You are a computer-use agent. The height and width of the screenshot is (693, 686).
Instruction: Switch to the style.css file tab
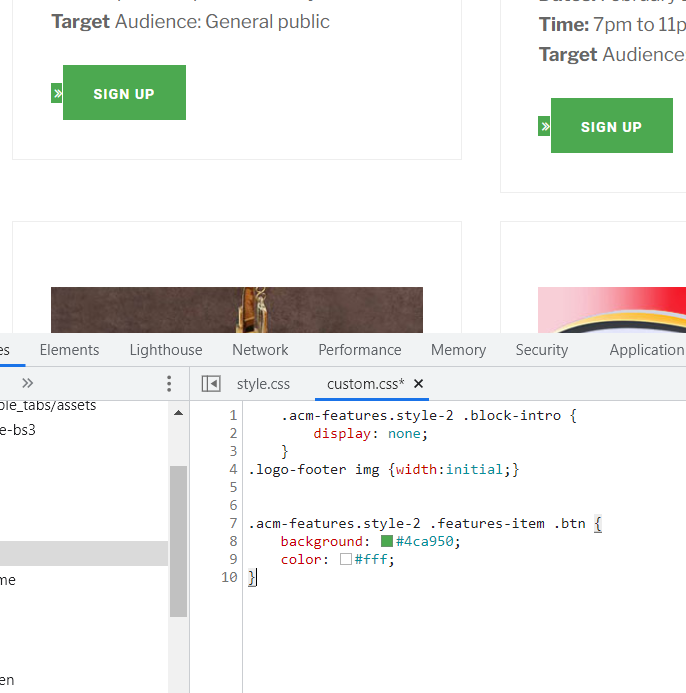263,384
